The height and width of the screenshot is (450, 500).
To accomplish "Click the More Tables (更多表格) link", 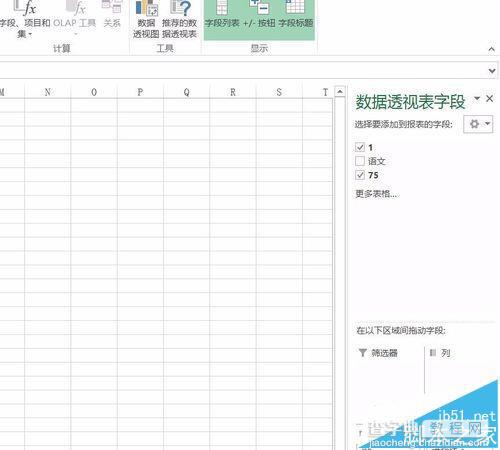I will [376, 194].
